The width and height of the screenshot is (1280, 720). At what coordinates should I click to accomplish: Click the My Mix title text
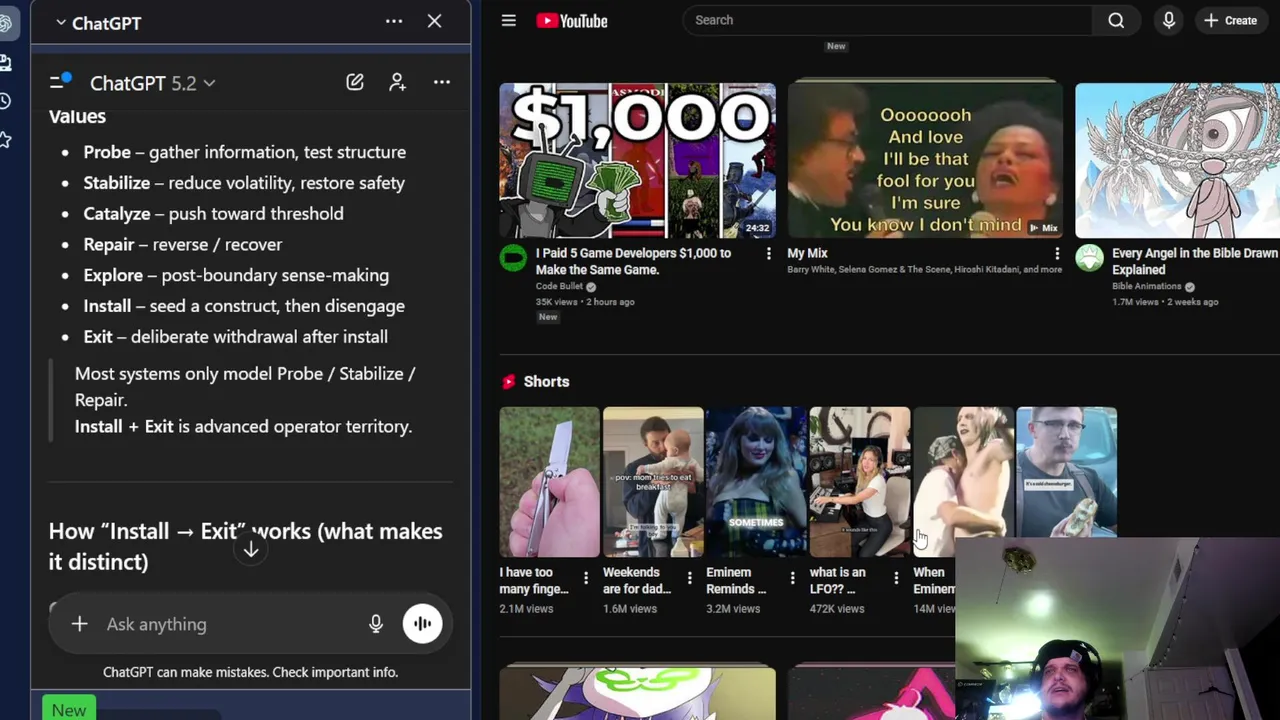pyautogui.click(x=807, y=253)
